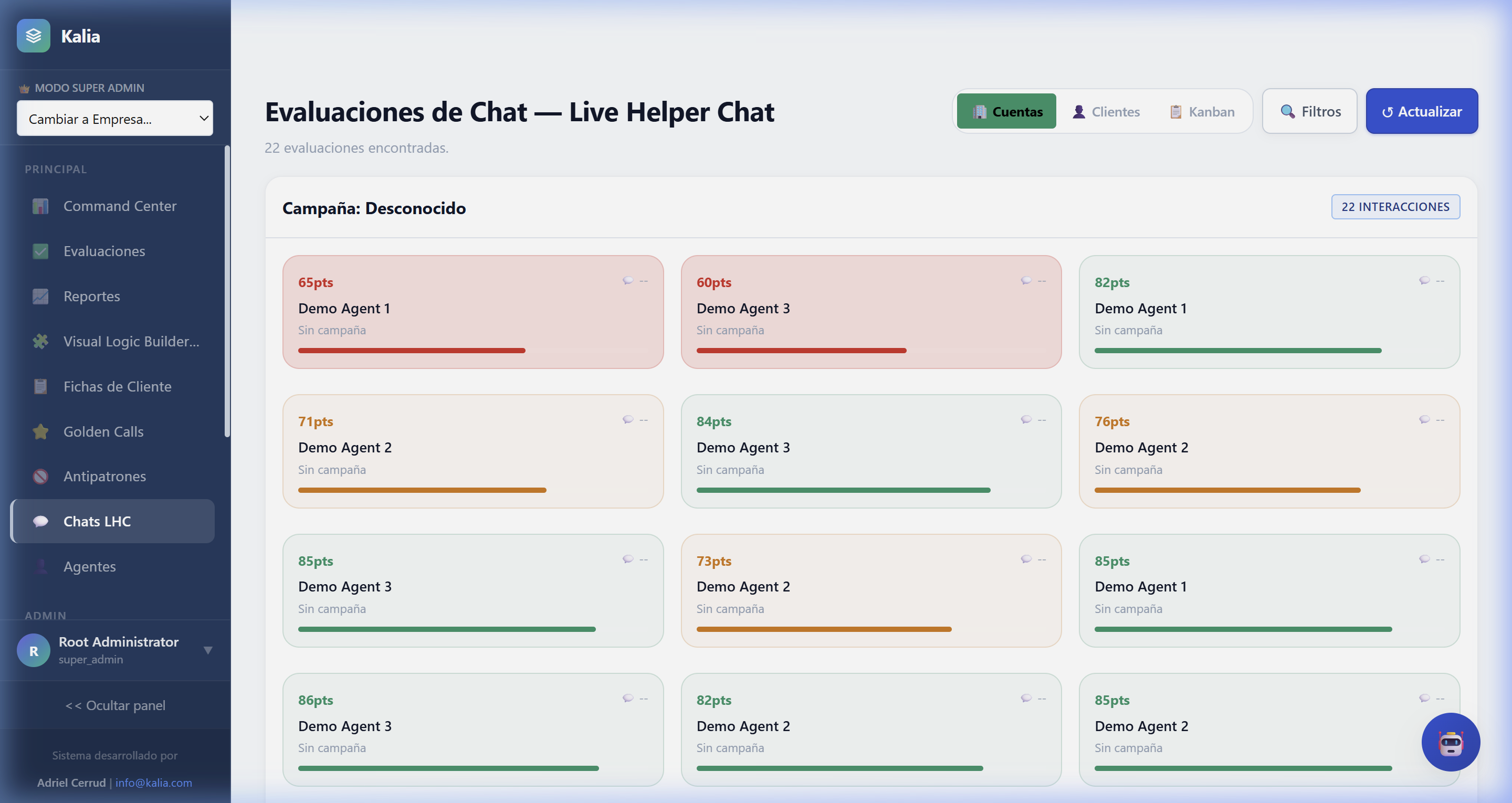Click the Evaluaciones checkmark icon

pos(40,251)
